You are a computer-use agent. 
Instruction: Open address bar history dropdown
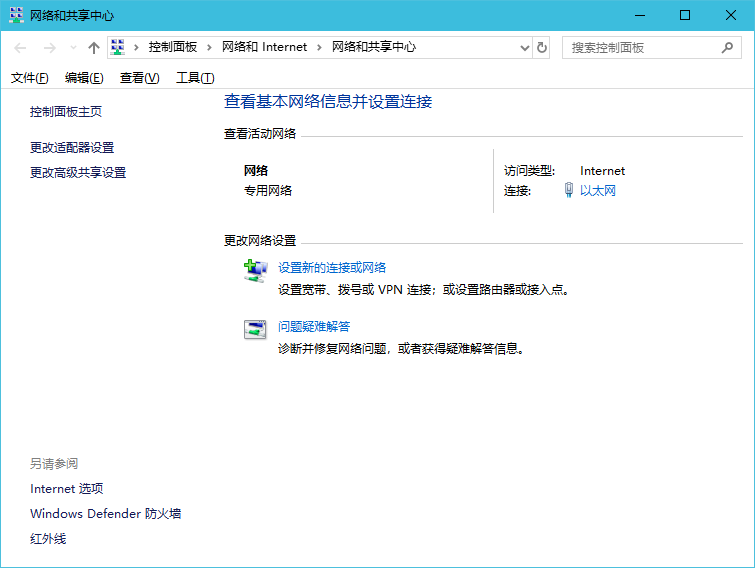pos(525,48)
